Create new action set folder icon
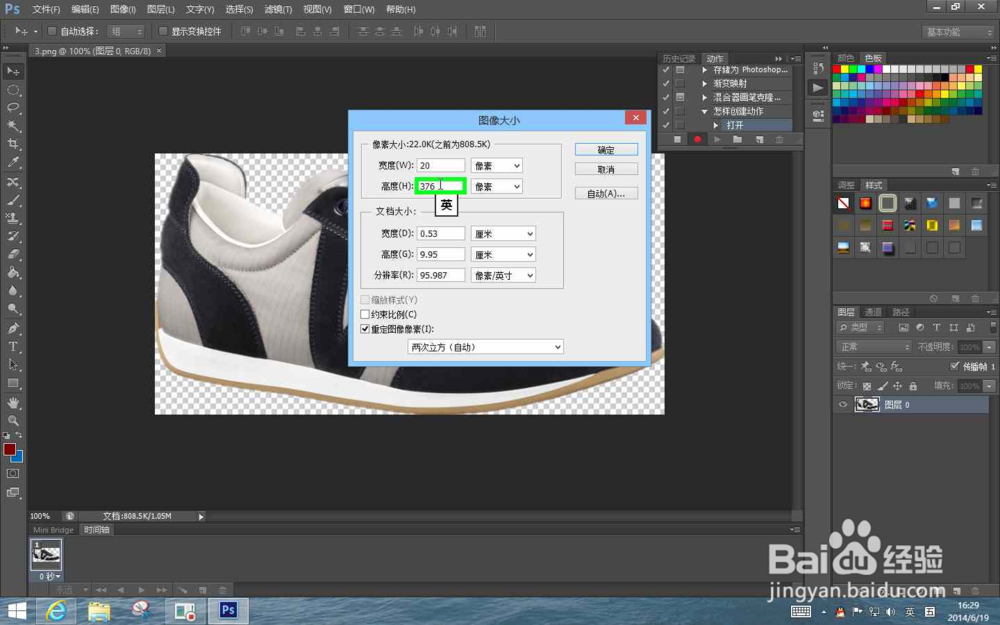This screenshot has width=1000, height=625. tap(737, 139)
